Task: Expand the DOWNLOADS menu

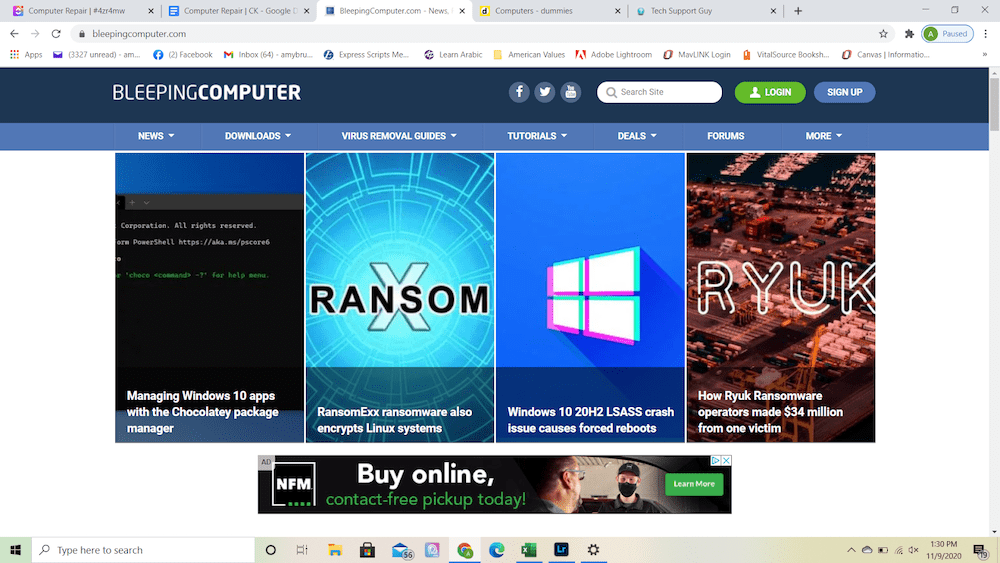Action: click(x=258, y=136)
